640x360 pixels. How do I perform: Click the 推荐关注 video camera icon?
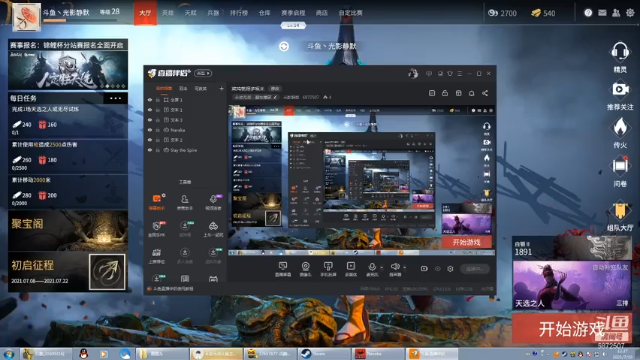(620, 89)
